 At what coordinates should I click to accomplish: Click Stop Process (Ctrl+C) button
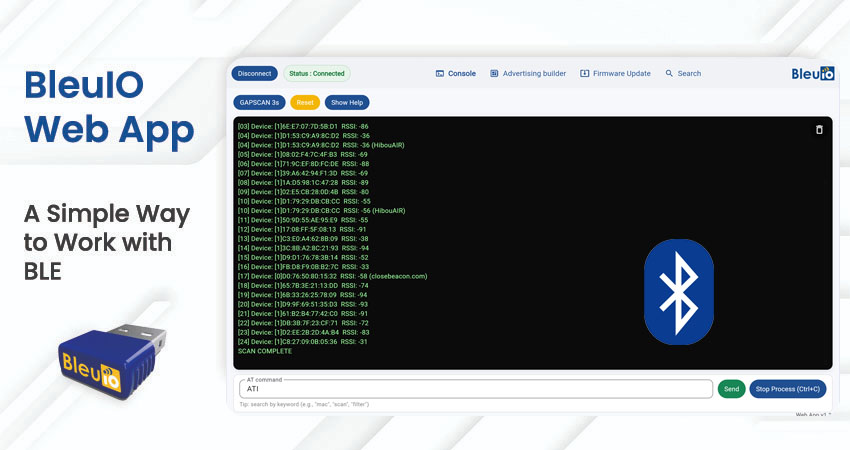coord(788,389)
